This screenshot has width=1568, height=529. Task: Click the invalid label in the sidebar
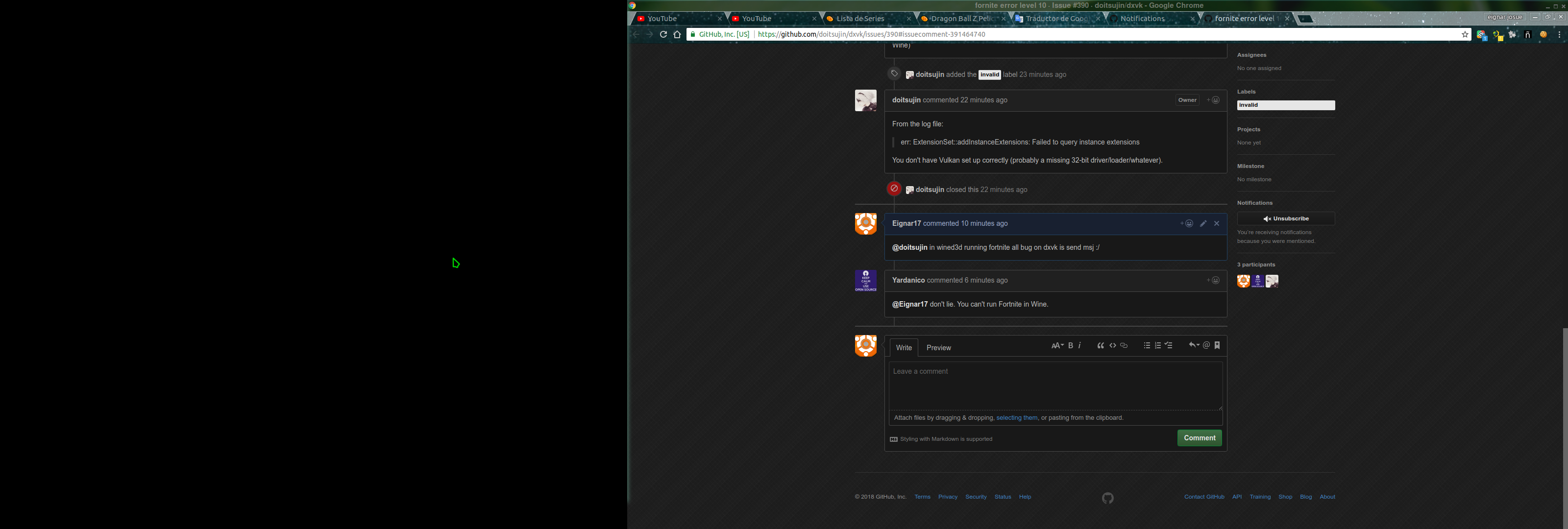point(1286,105)
